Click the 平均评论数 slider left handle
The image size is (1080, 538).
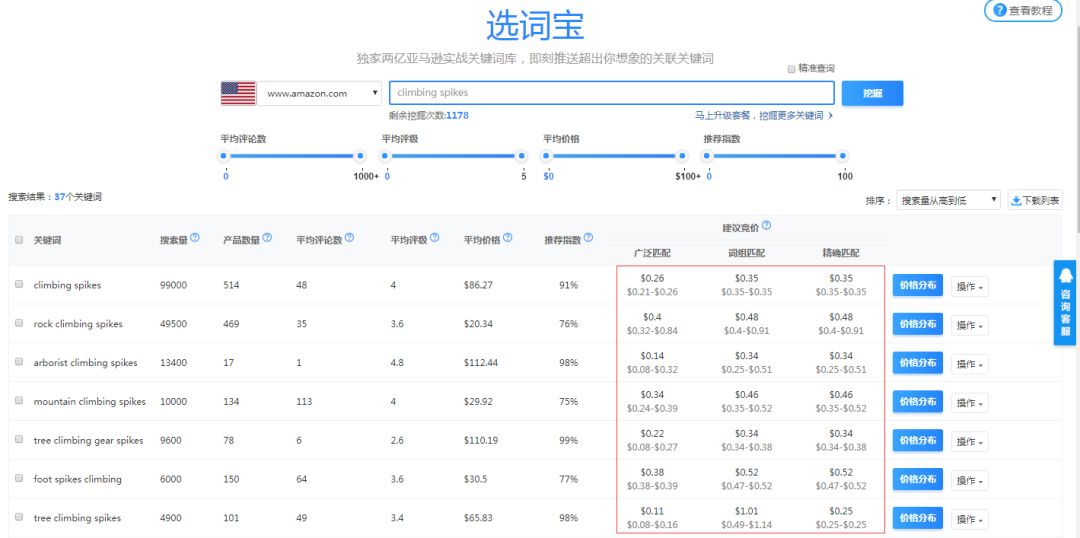pos(223,156)
